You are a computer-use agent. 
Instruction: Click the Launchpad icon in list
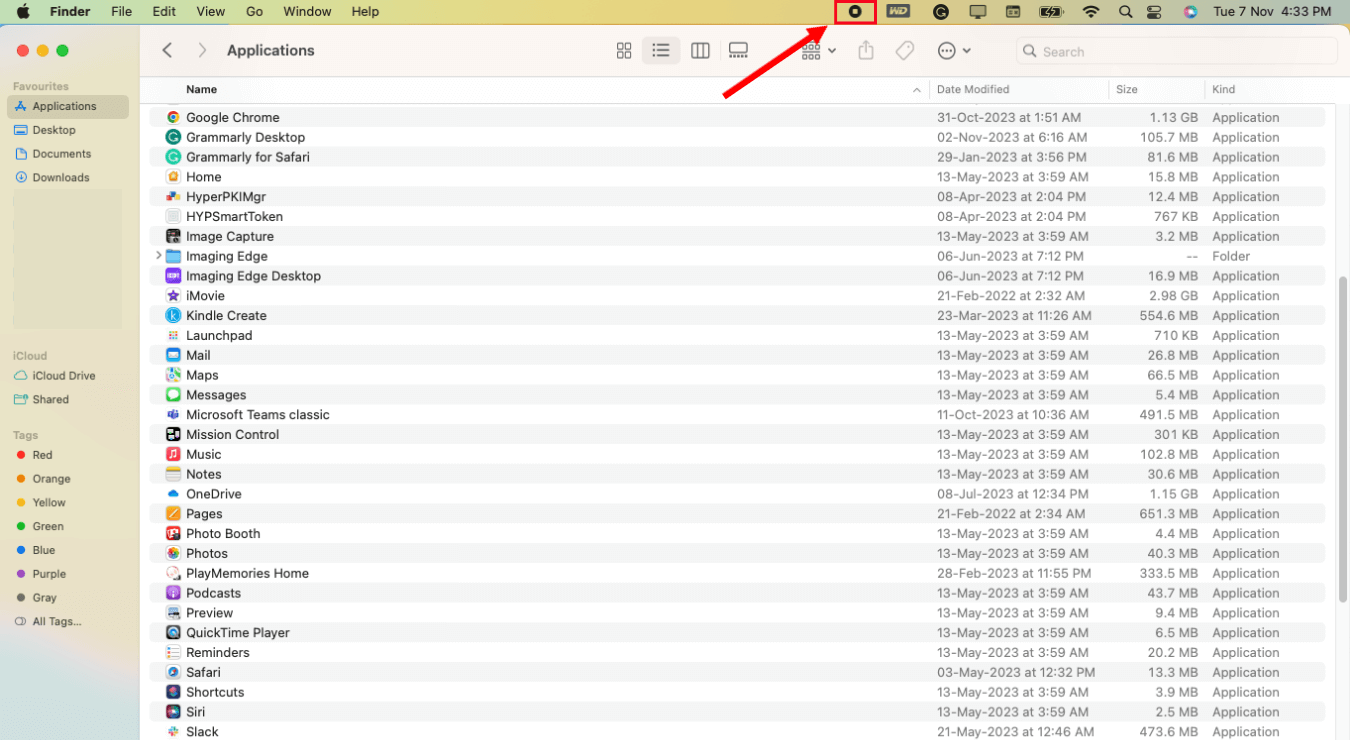(173, 335)
